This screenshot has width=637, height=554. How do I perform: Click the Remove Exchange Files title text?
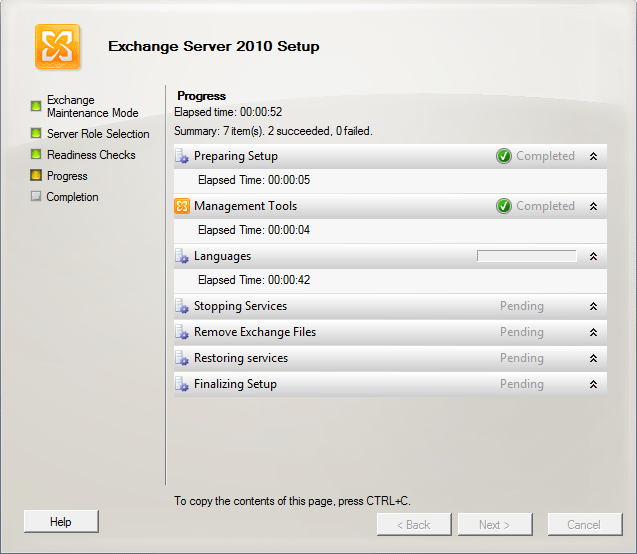(255, 332)
